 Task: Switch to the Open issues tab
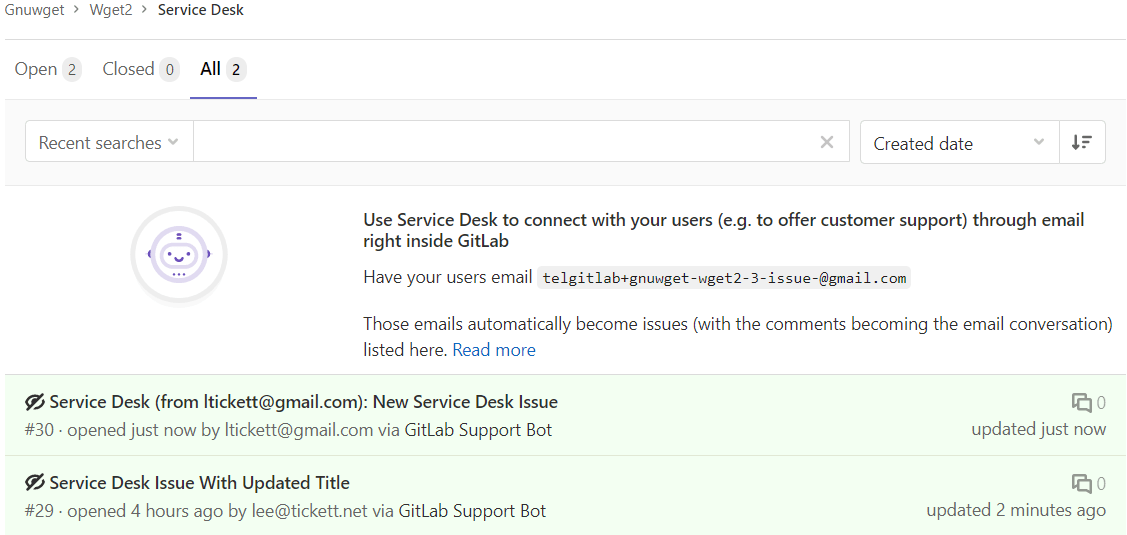[47, 69]
